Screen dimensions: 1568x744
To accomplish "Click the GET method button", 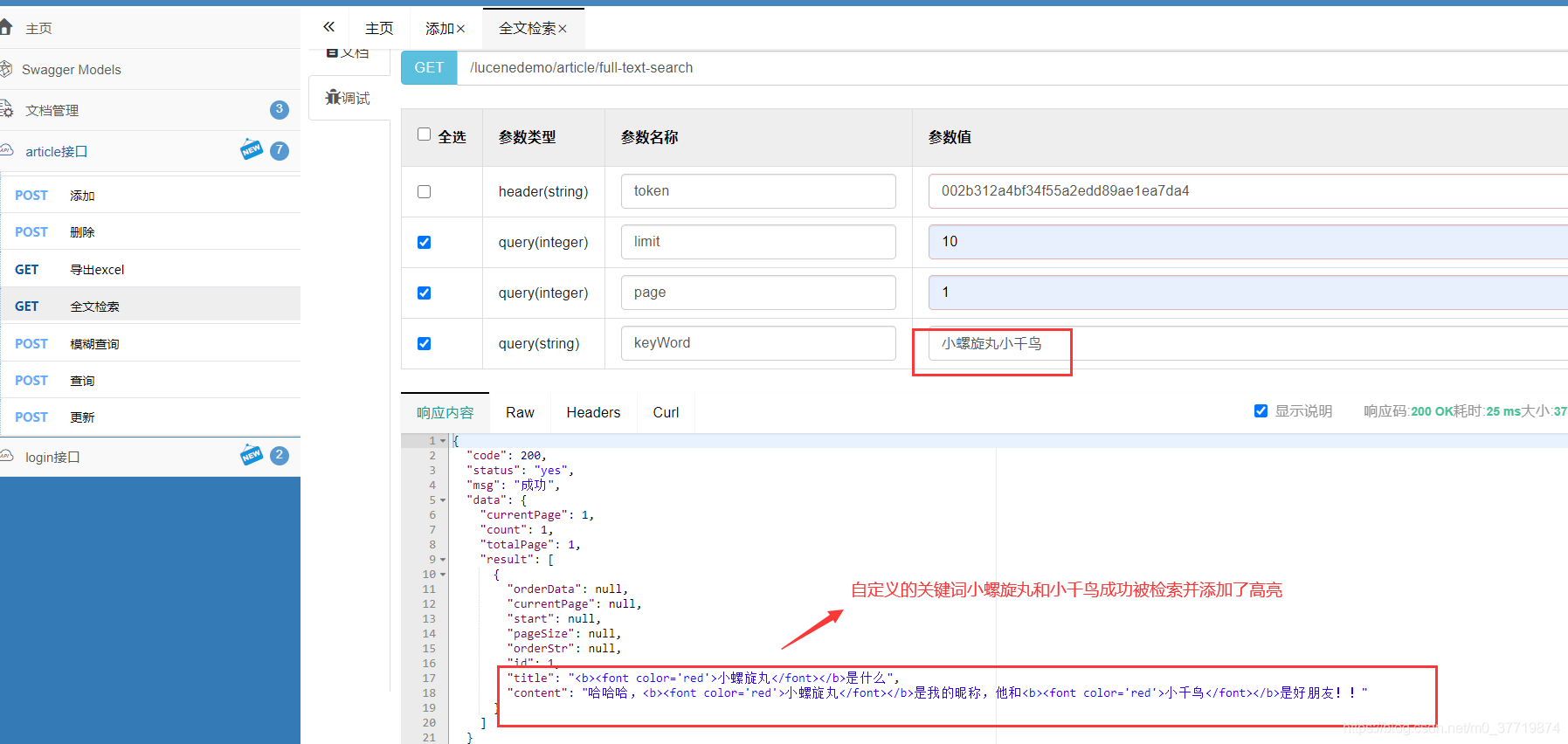I will (429, 67).
